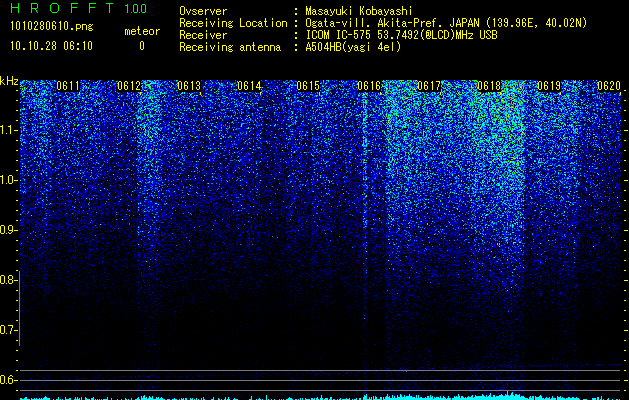Click the "Receiving Location" label
Image resolution: width=629 pixels, height=400 pixels.
[x=233, y=23]
